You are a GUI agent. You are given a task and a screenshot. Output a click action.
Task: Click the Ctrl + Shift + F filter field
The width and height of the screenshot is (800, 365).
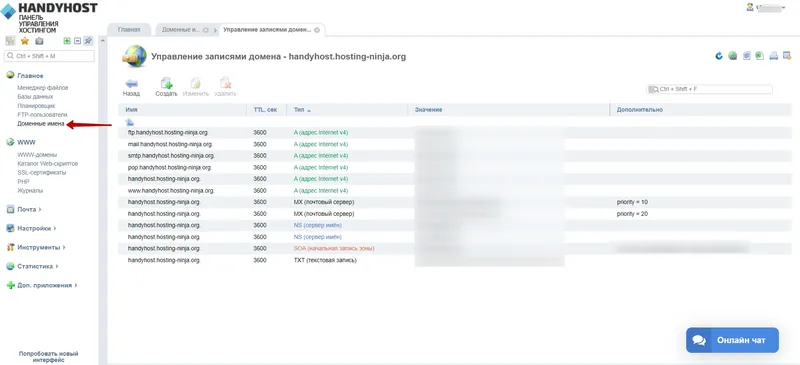coord(709,89)
